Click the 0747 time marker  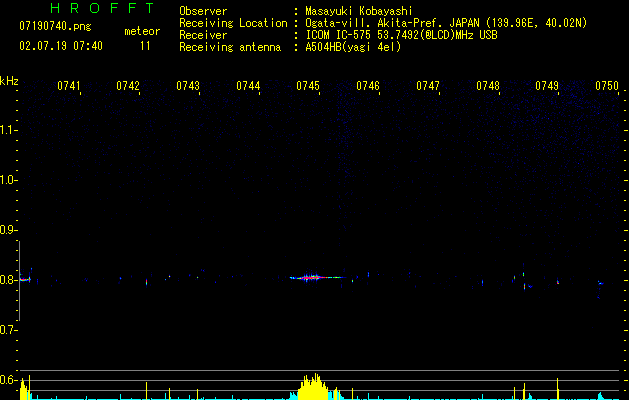tap(428, 86)
